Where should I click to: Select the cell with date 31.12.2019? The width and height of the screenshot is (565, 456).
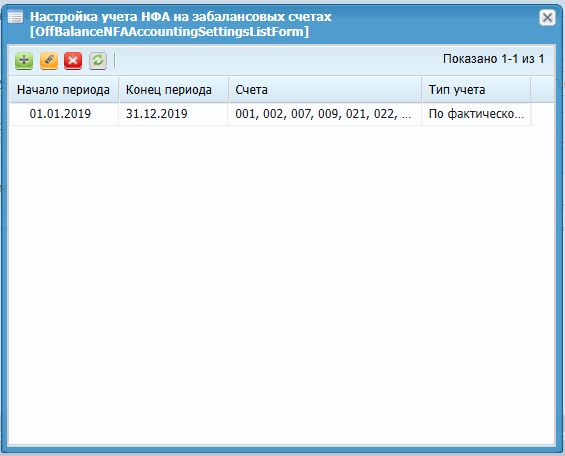pyautogui.click(x=173, y=114)
